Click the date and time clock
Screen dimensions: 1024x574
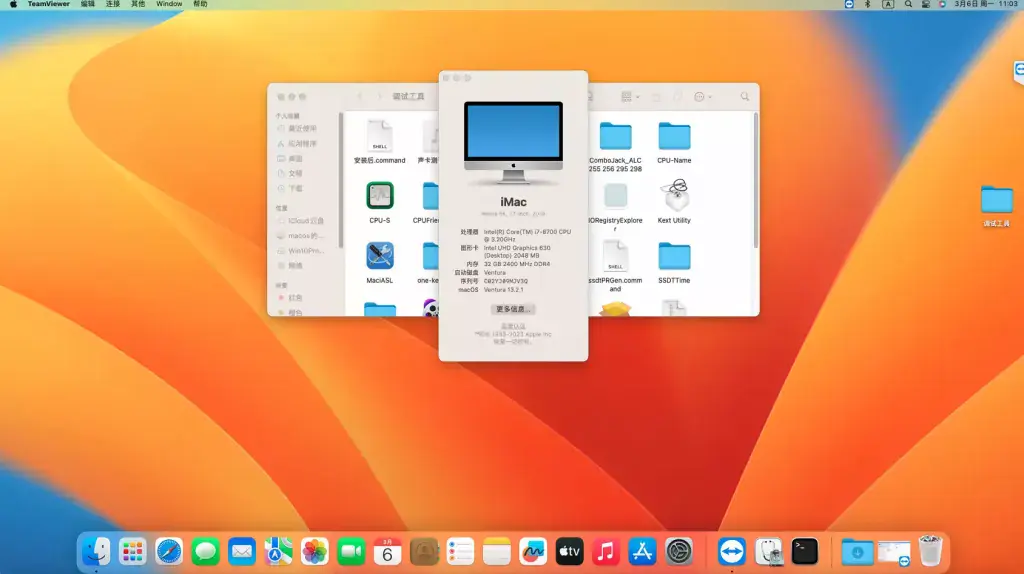click(986, 4)
